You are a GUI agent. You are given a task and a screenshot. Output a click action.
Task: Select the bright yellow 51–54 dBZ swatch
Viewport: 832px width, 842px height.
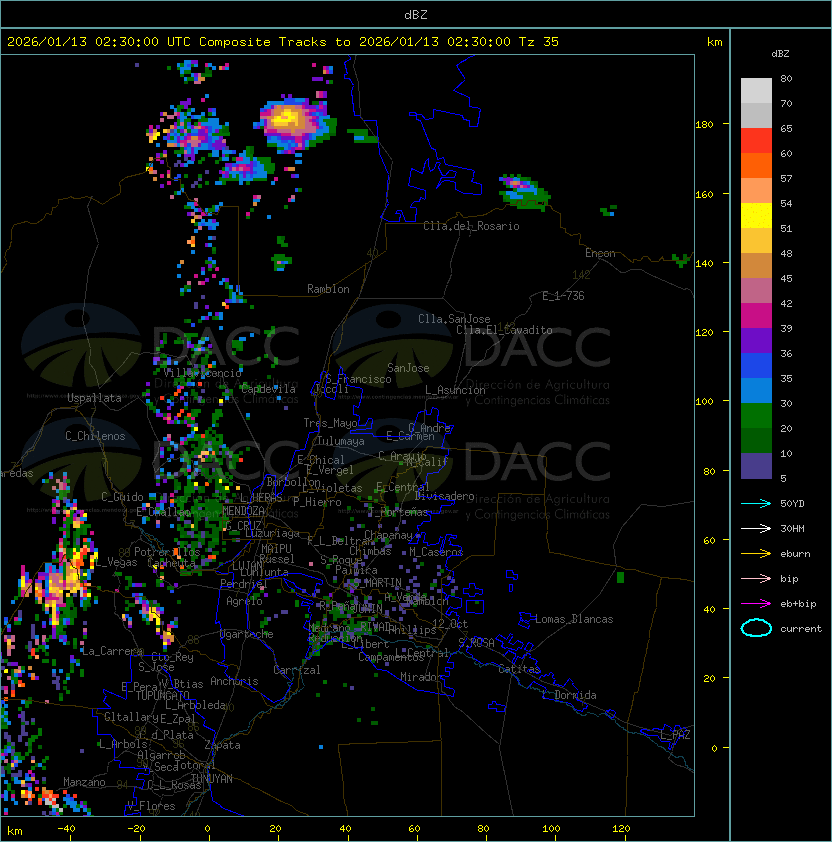tap(756, 216)
